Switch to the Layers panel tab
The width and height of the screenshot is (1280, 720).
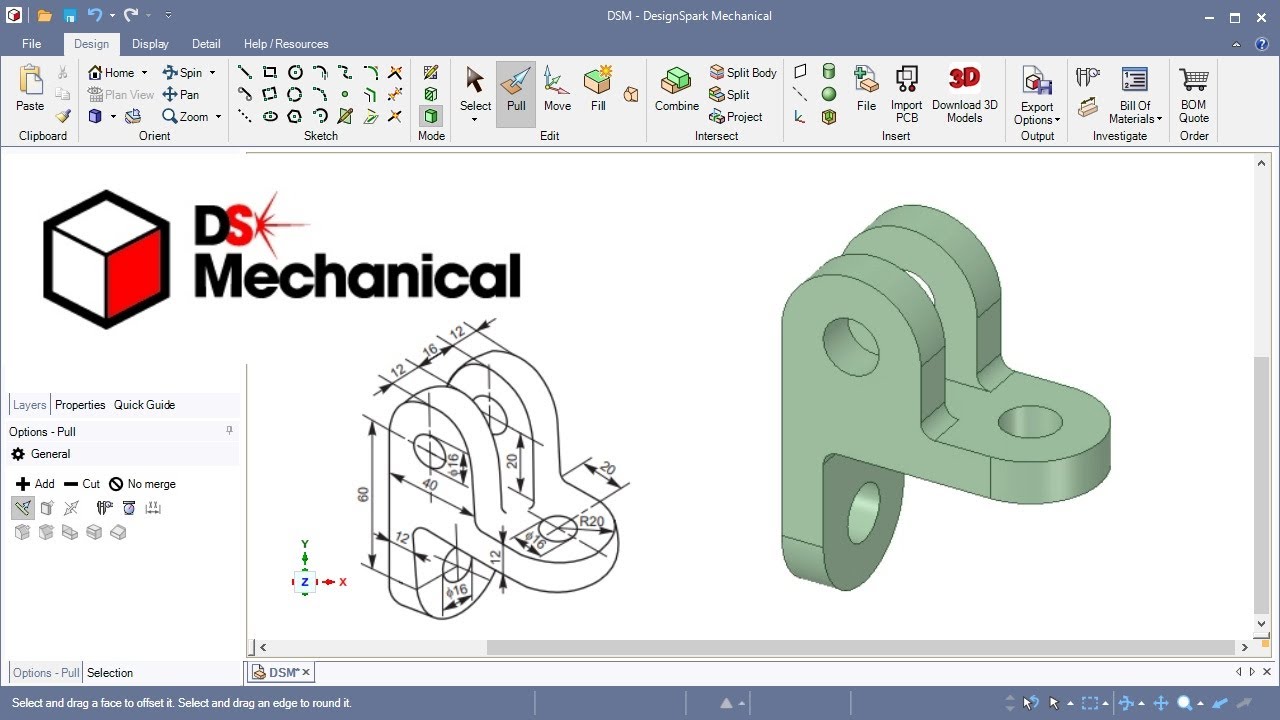pos(29,405)
